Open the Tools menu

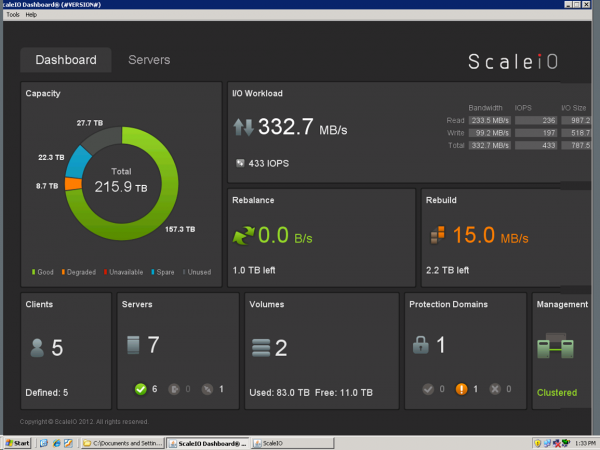coord(13,15)
